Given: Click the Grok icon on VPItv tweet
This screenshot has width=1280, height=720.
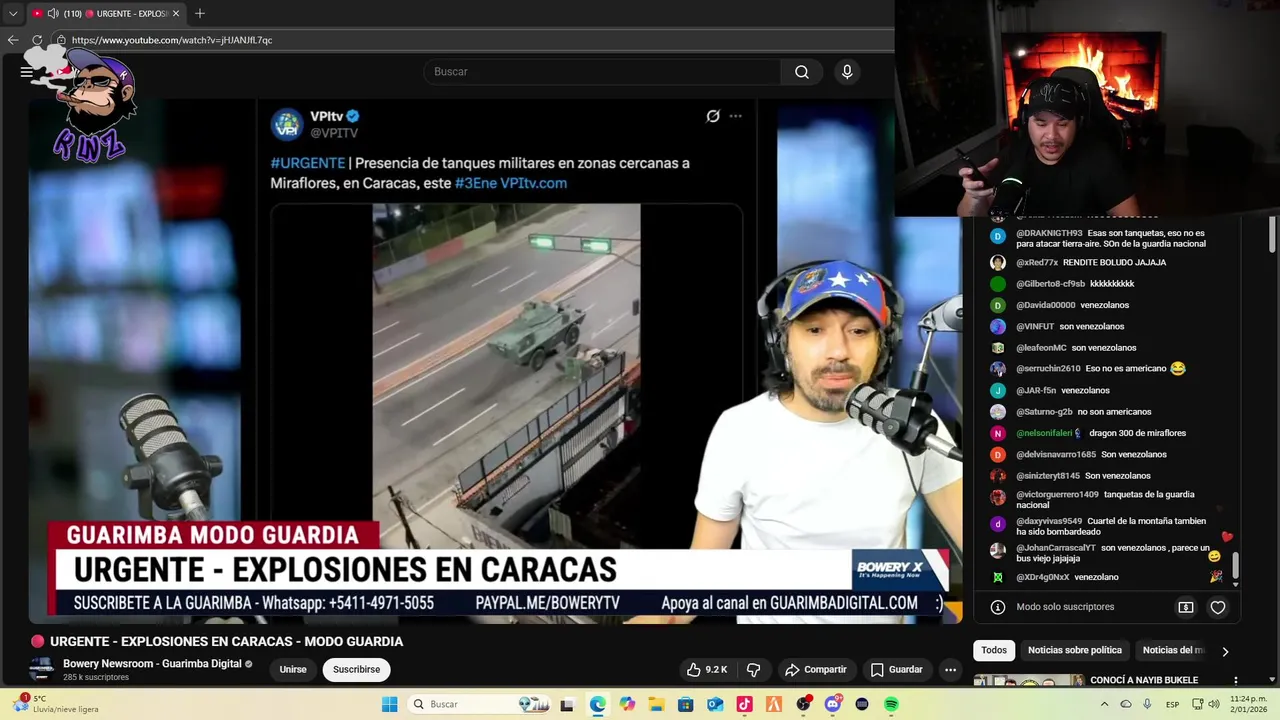Looking at the screenshot, I should (x=713, y=116).
